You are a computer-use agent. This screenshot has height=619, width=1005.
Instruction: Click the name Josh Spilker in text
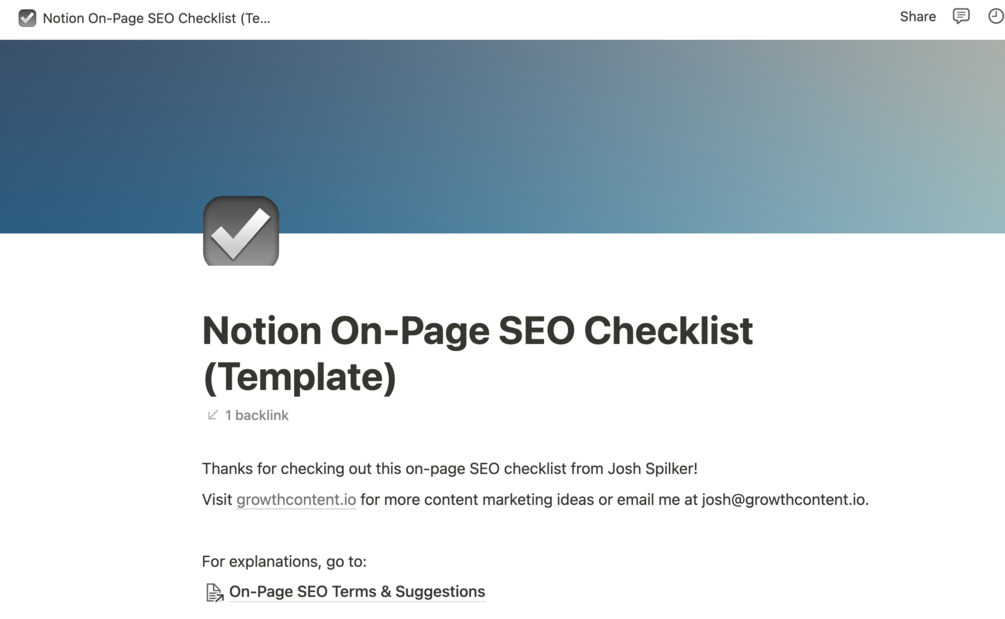point(650,468)
